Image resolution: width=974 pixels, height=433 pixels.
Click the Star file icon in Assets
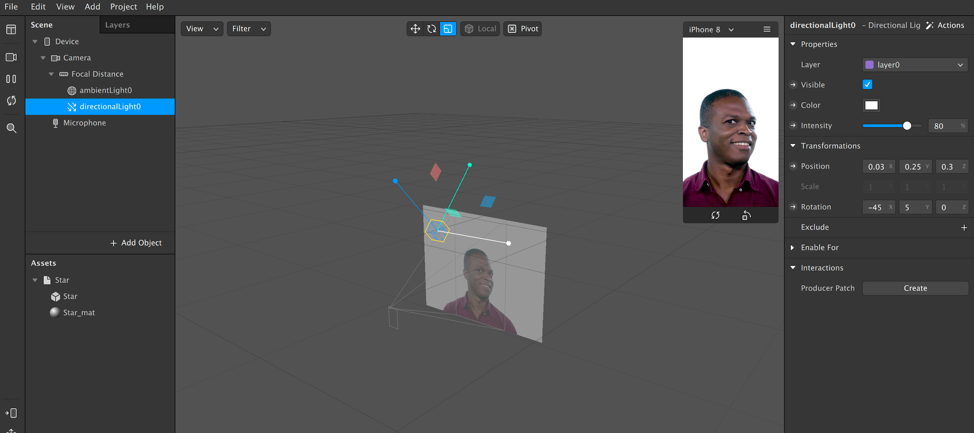[x=47, y=280]
